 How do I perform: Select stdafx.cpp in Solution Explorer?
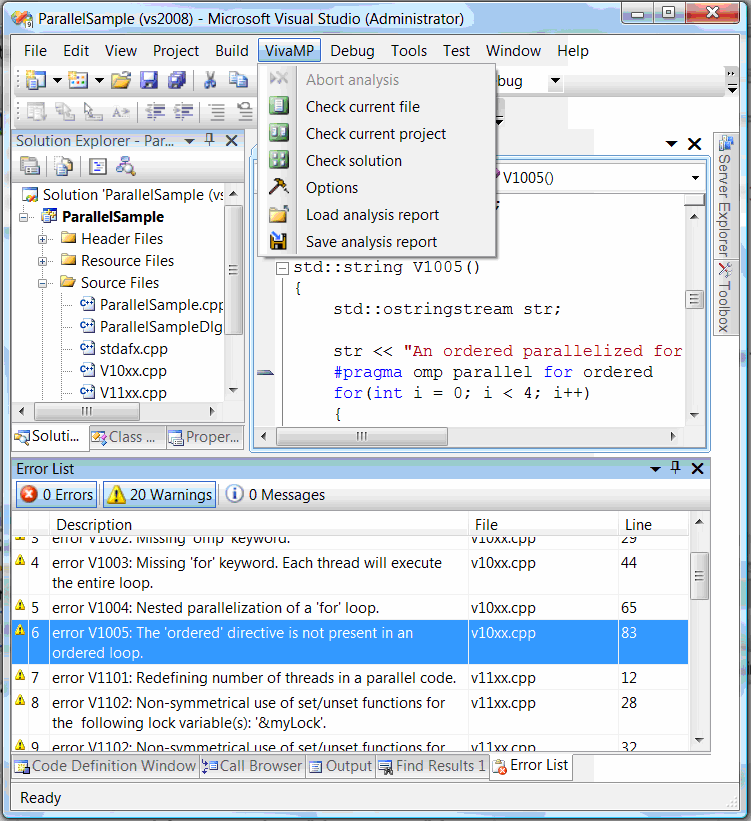click(134, 349)
